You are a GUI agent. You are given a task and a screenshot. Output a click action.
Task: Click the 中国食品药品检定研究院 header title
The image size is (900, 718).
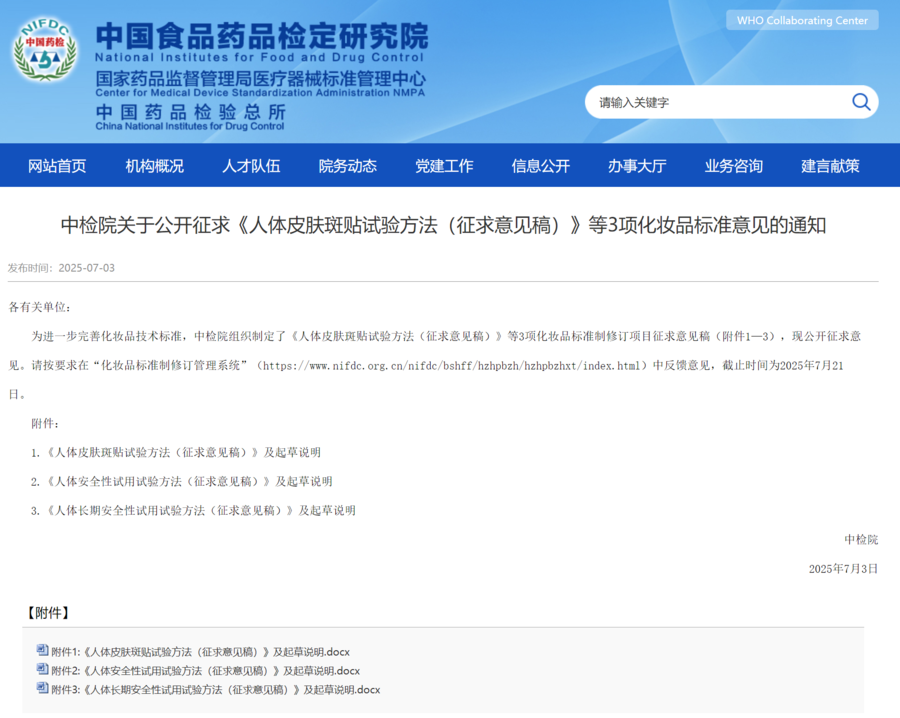tap(262, 37)
